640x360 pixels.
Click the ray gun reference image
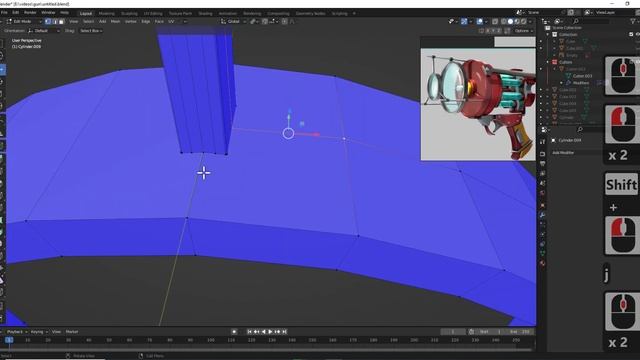pos(478,104)
